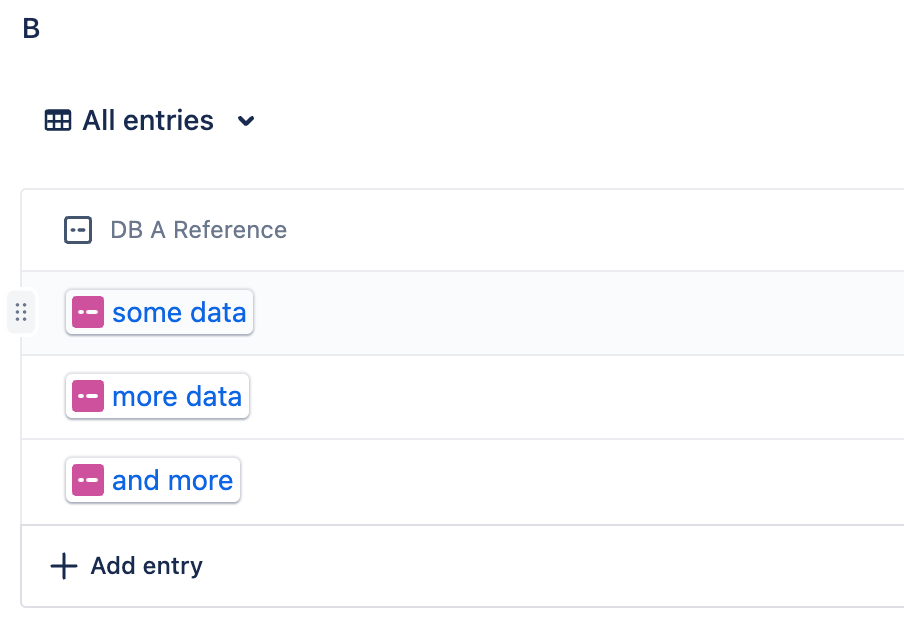904x622 pixels.
Task: Click the empty space right of Add entry
Action: pyautogui.click(x=550, y=566)
